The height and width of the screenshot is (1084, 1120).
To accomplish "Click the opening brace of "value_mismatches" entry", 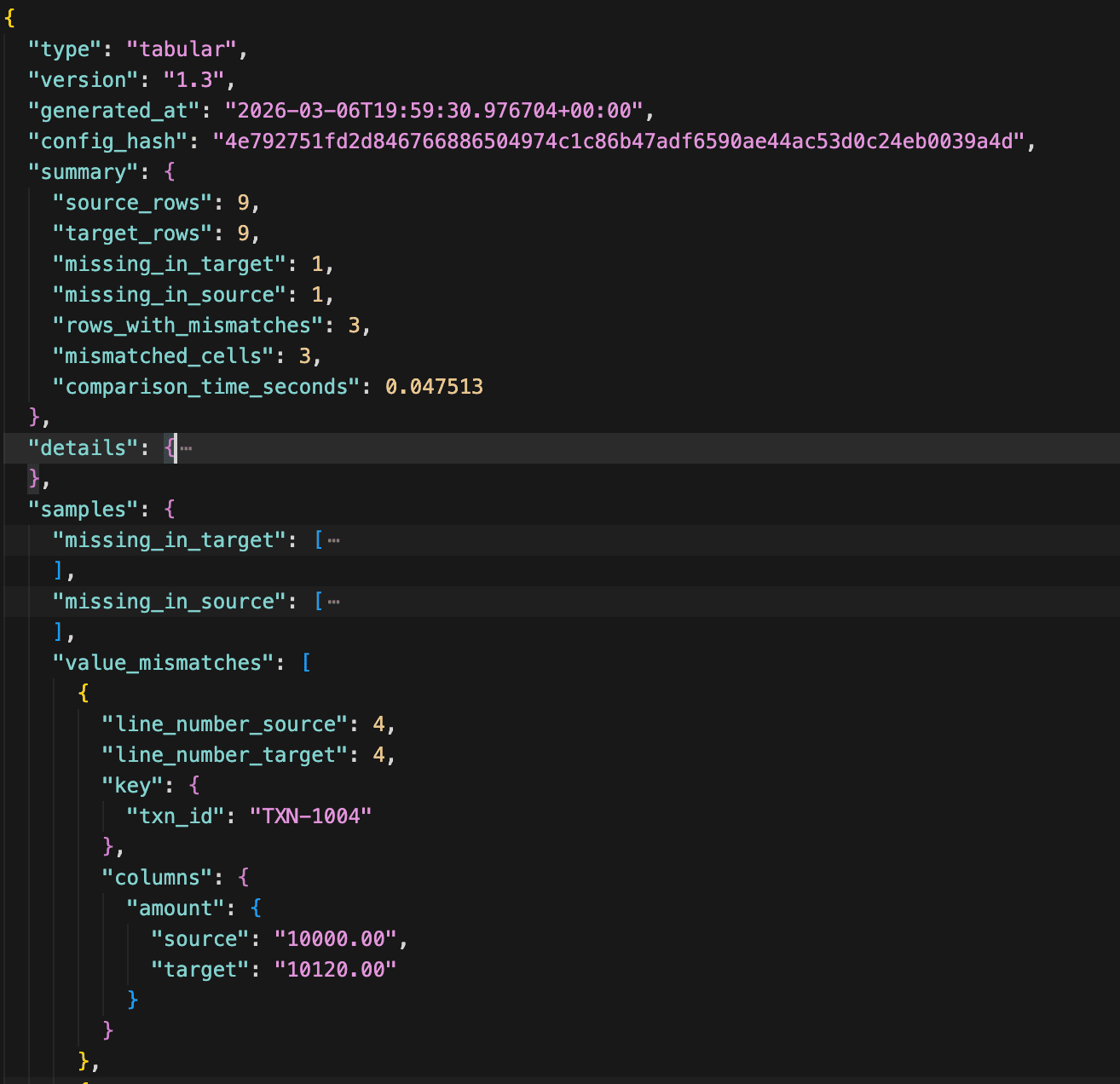I will (83, 693).
